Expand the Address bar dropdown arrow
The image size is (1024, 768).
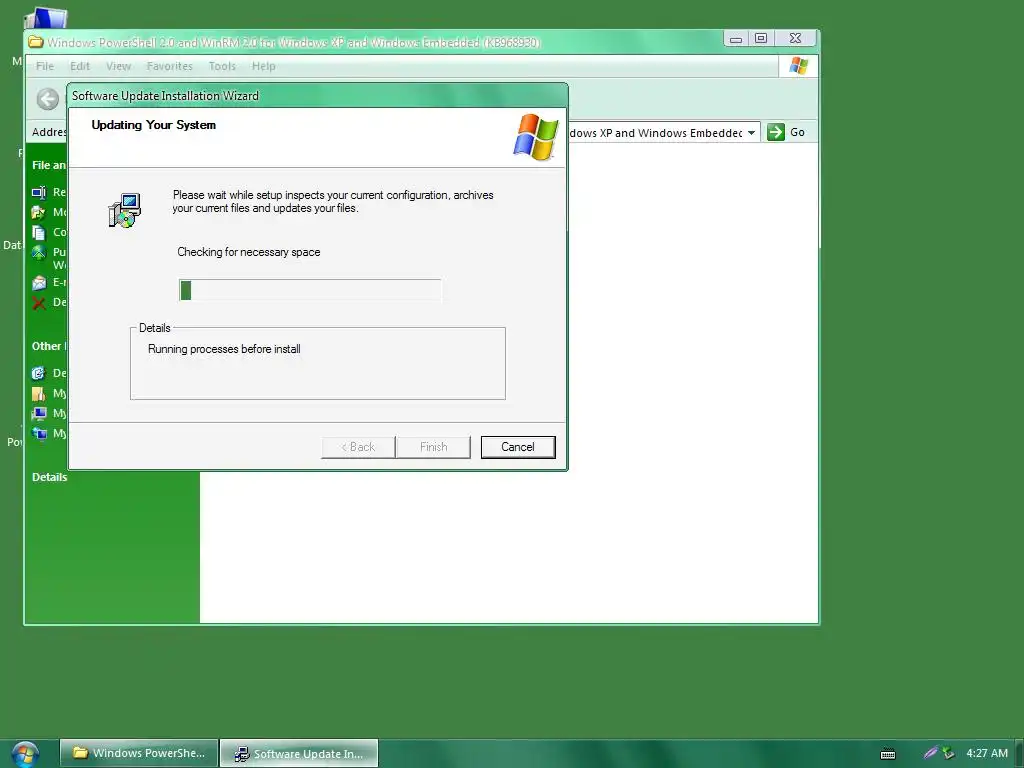point(752,133)
